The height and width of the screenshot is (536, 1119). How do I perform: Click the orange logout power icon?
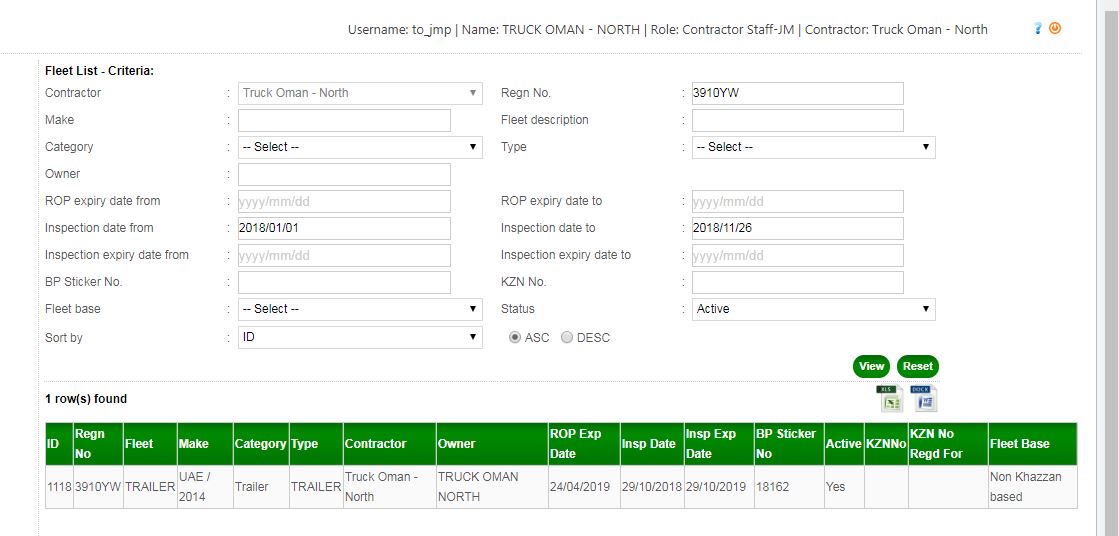click(x=1055, y=29)
